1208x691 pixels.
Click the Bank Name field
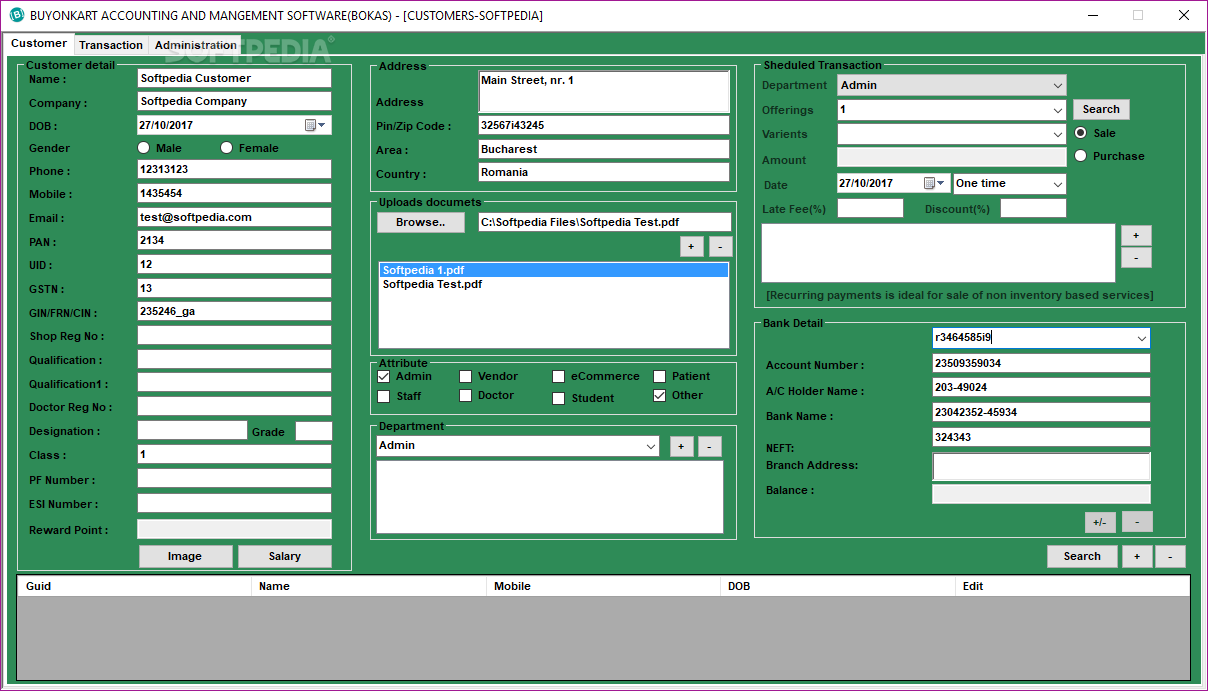point(1041,412)
